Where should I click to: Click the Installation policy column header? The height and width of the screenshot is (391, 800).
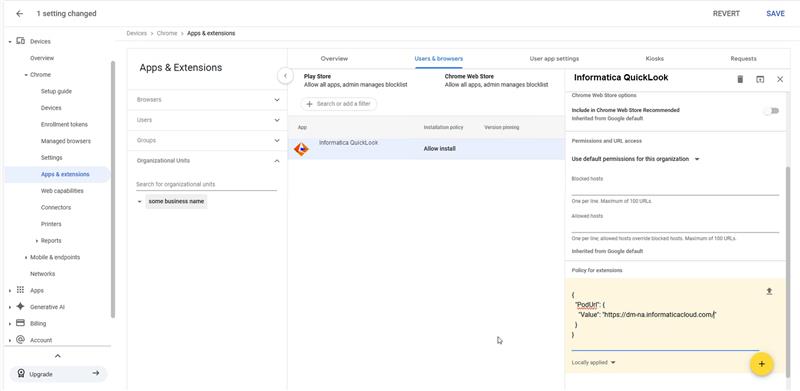443,127
